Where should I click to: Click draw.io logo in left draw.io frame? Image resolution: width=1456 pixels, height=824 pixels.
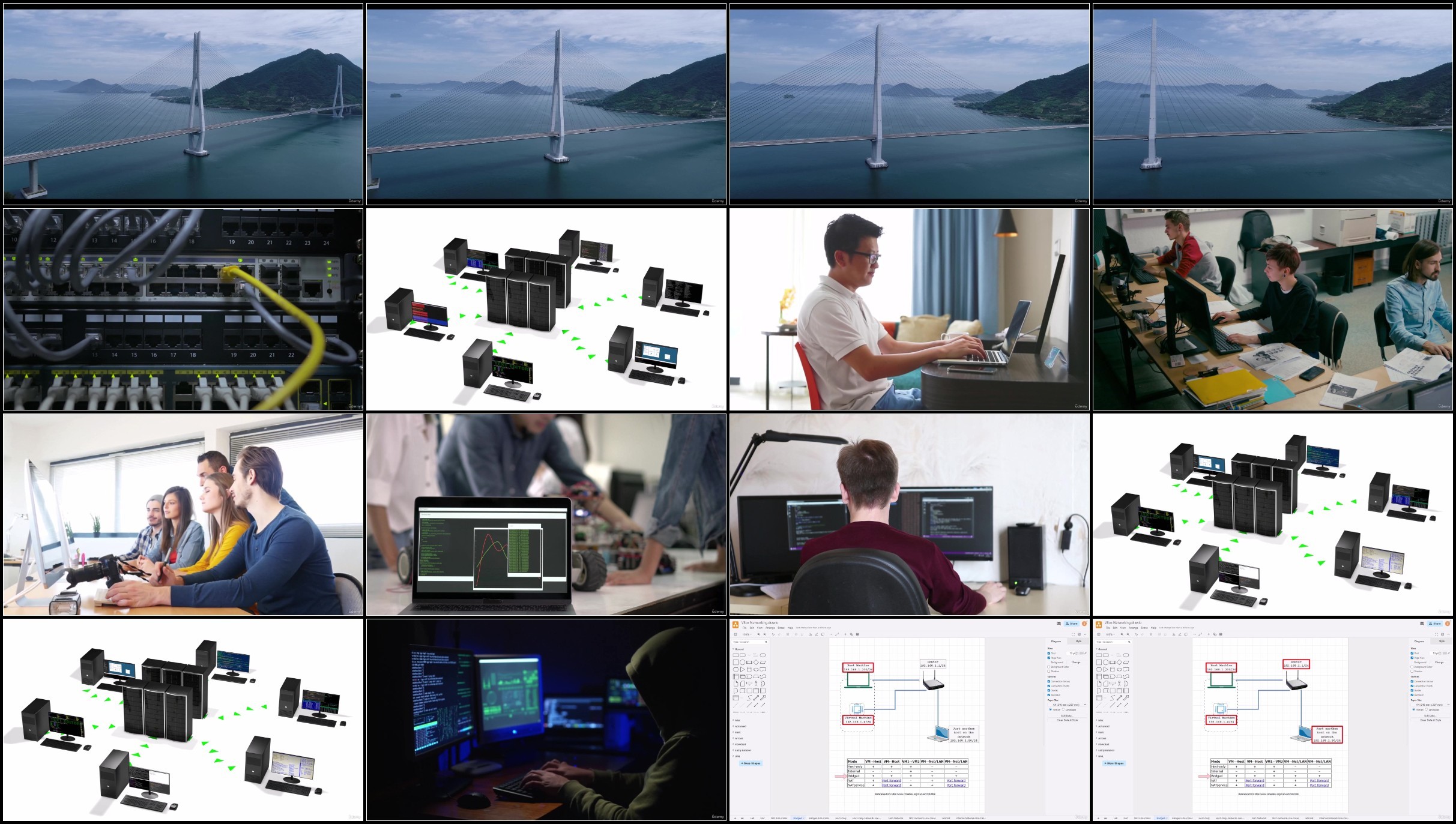(x=736, y=624)
